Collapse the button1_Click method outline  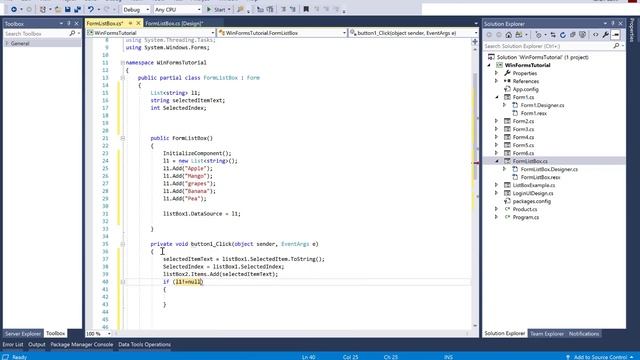tap(122, 244)
